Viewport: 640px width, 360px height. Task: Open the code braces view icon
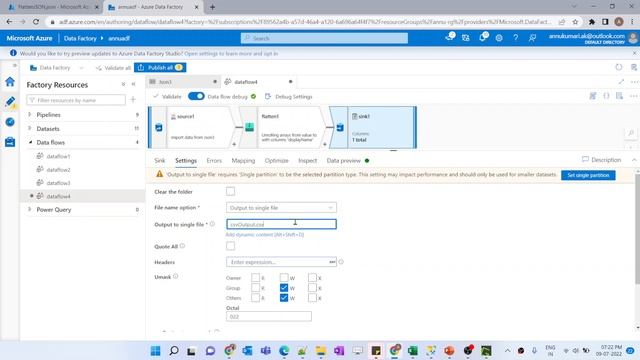[606, 96]
